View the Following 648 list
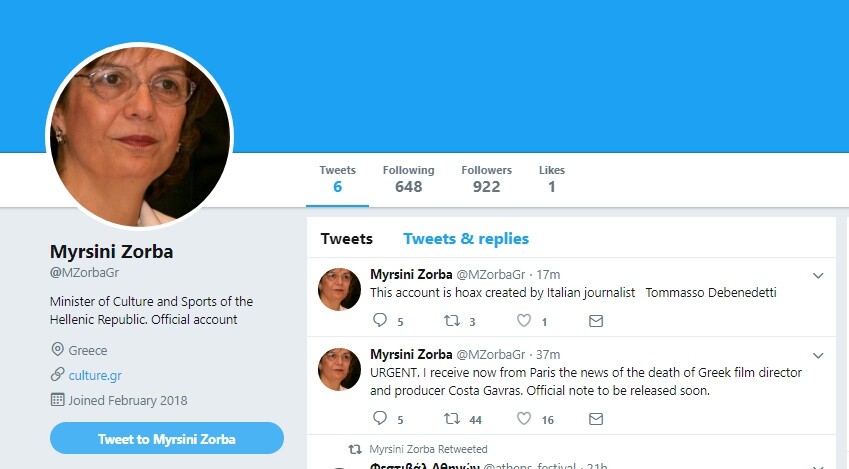849x469 pixels. pyautogui.click(x=408, y=179)
